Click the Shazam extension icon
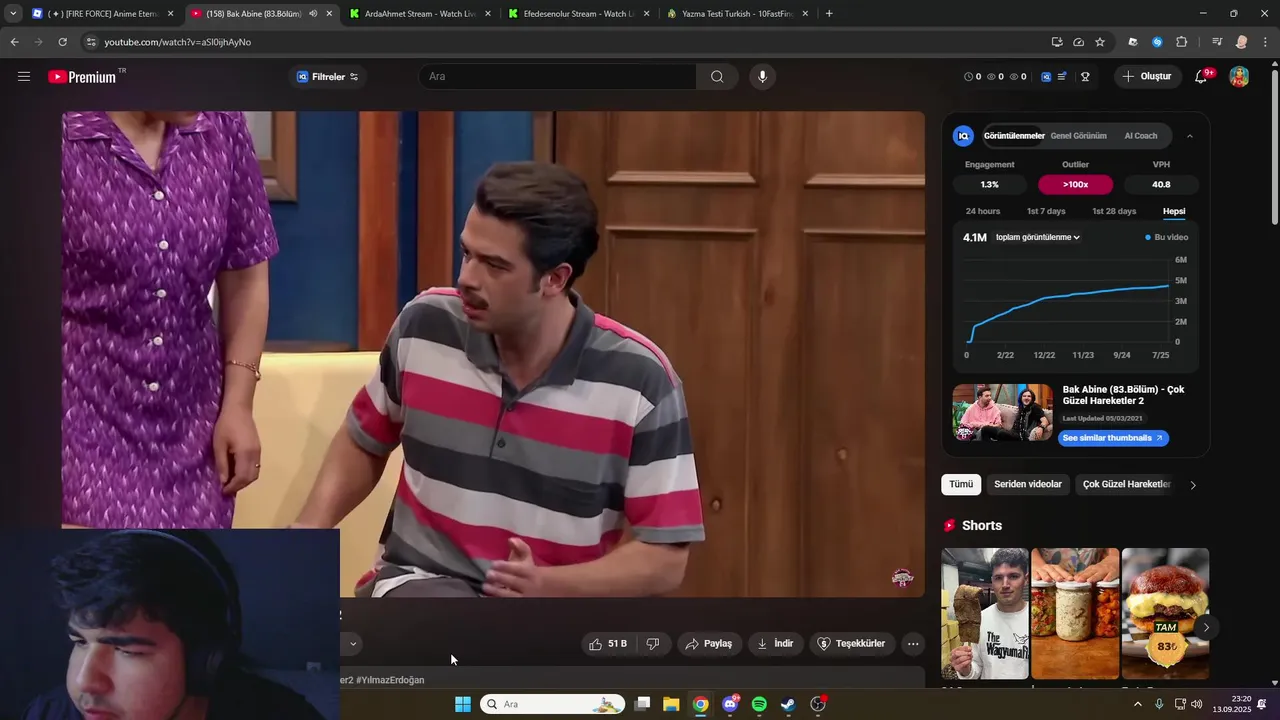Viewport: 1280px width, 720px height. coord(1157,42)
